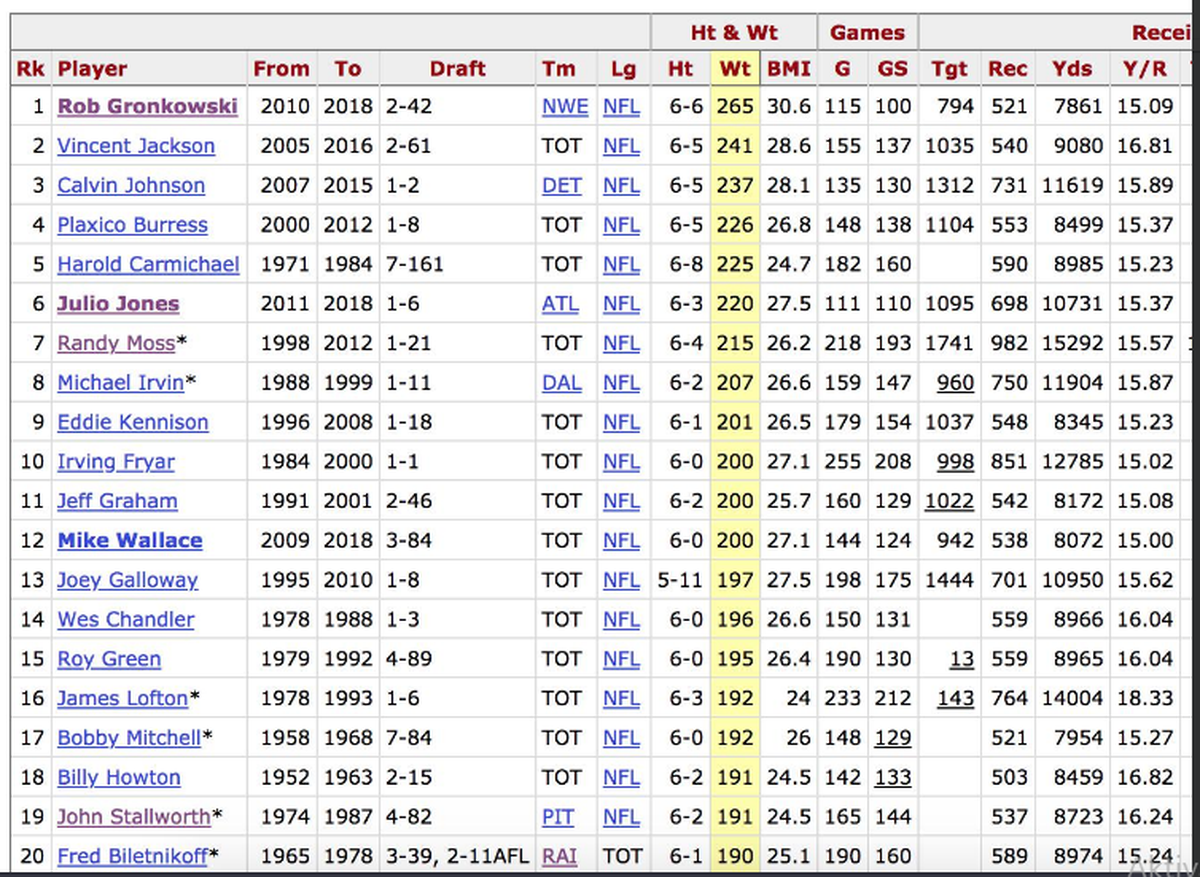Sort table by Yds column header
The height and width of the screenshot is (877, 1200).
point(1072,69)
